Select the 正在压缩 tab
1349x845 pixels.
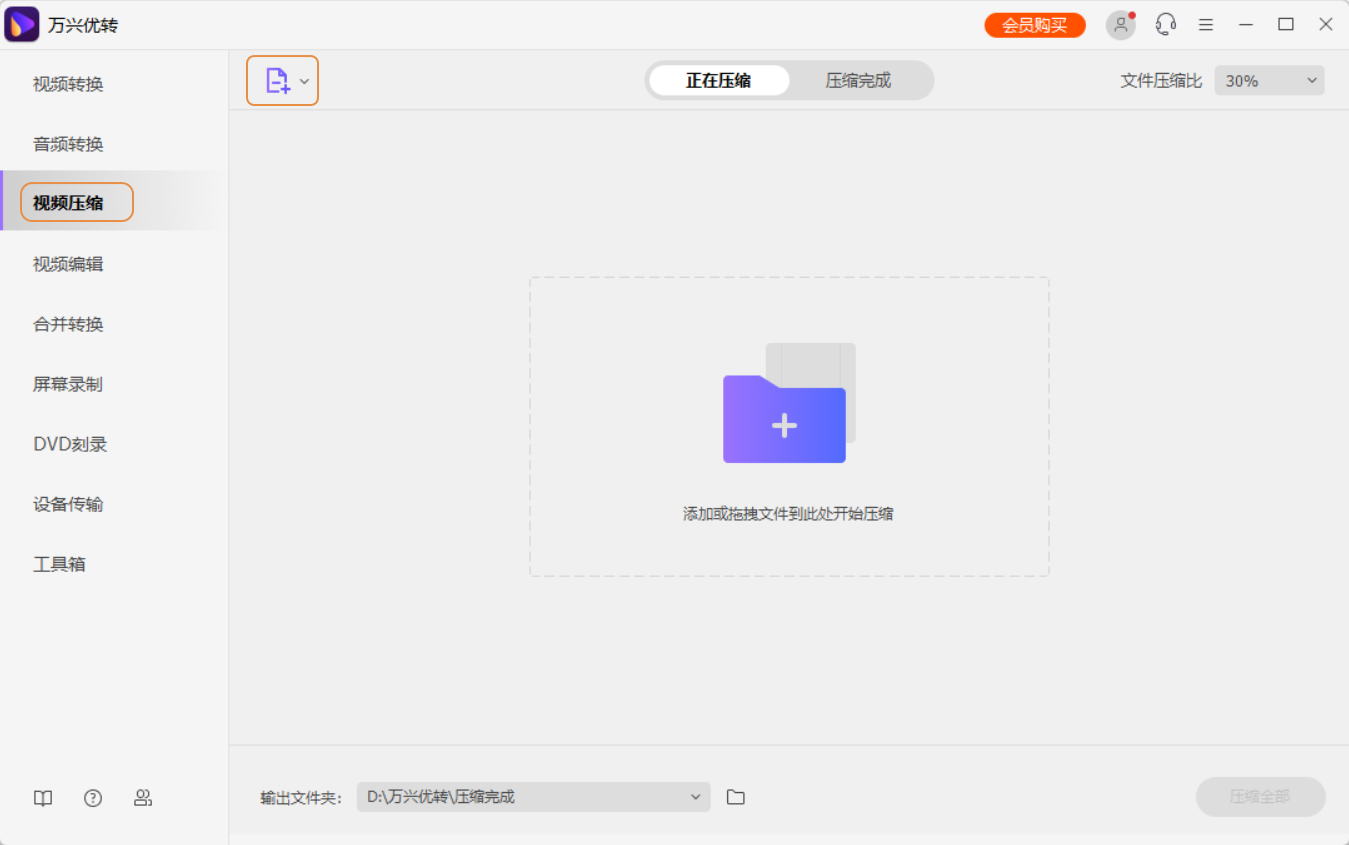pyautogui.click(x=719, y=80)
